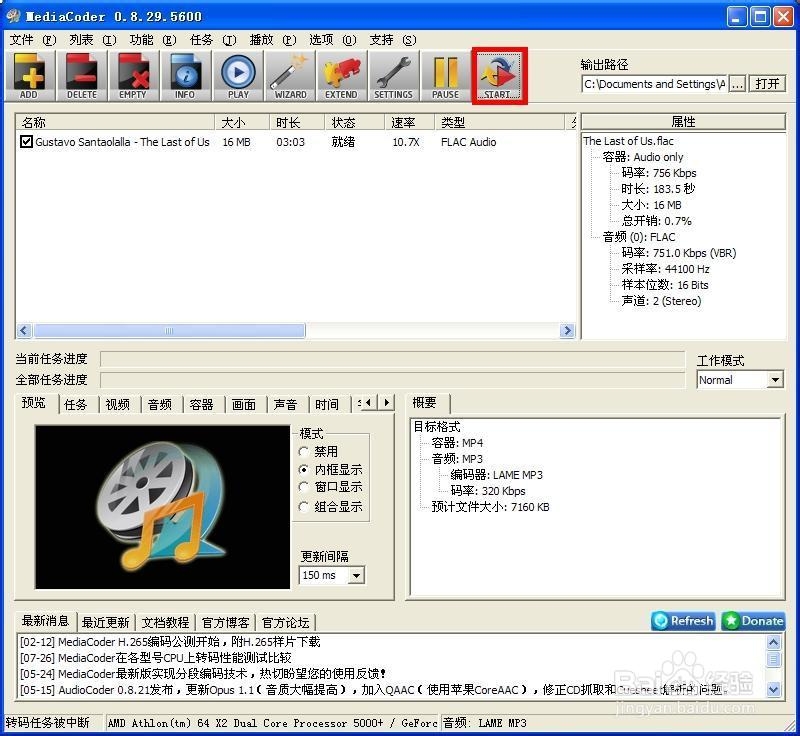Open the 官方论坛 tab
This screenshot has width=800, height=736.
(x=286, y=623)
